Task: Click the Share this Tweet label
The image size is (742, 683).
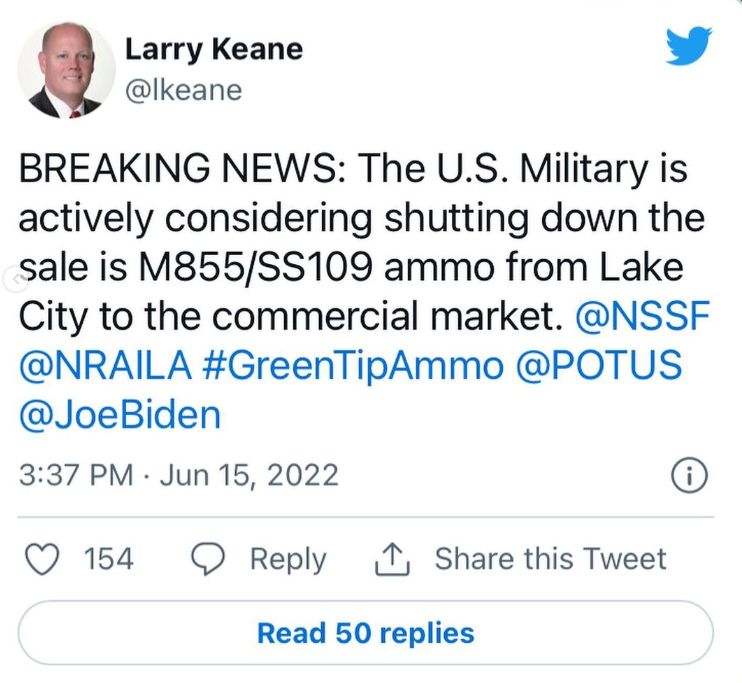Action: [x=549, y=559]
